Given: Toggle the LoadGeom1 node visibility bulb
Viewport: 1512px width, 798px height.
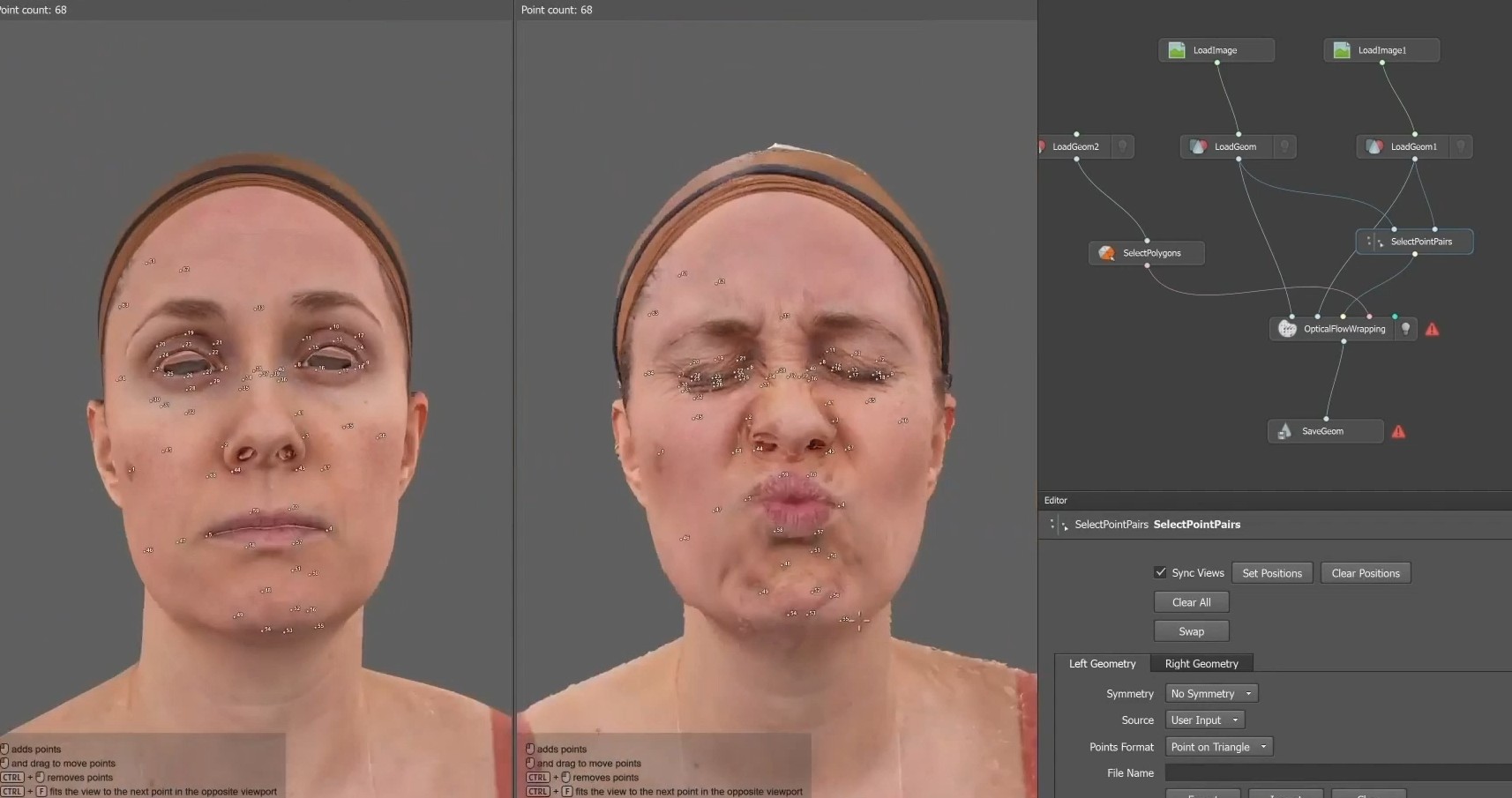Looking at the screenshot, I should pyautogui.click(x=1460, y=146).
